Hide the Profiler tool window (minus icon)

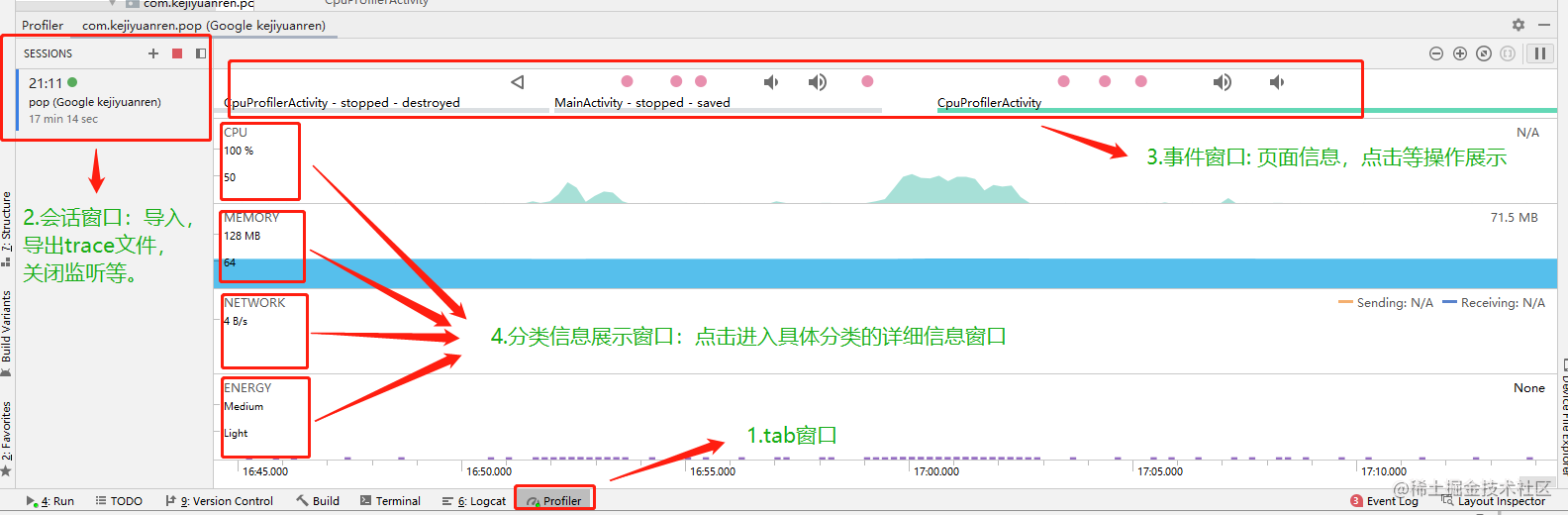point(1544,25)
